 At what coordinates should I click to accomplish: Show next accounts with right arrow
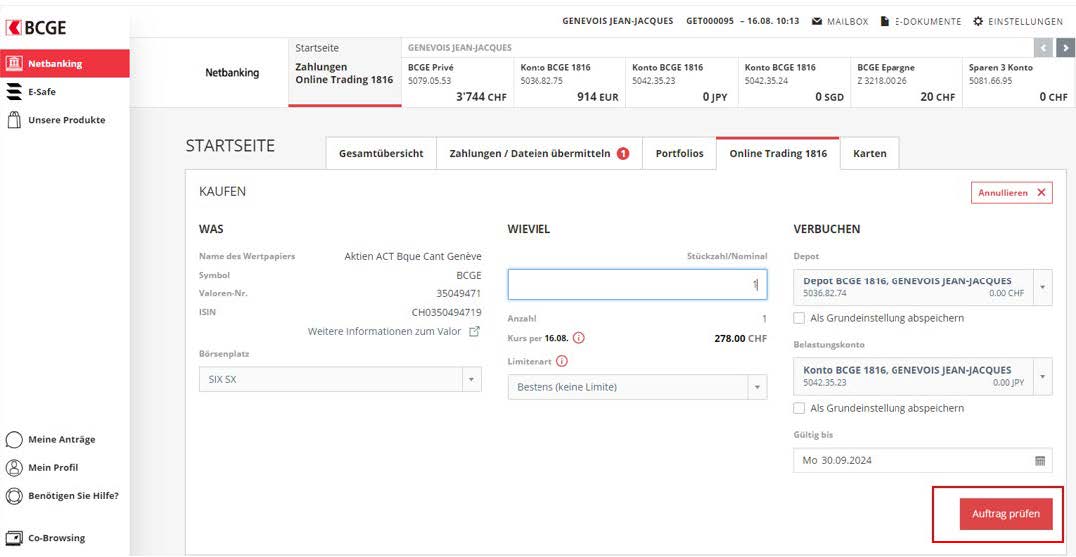(1064, 48)
